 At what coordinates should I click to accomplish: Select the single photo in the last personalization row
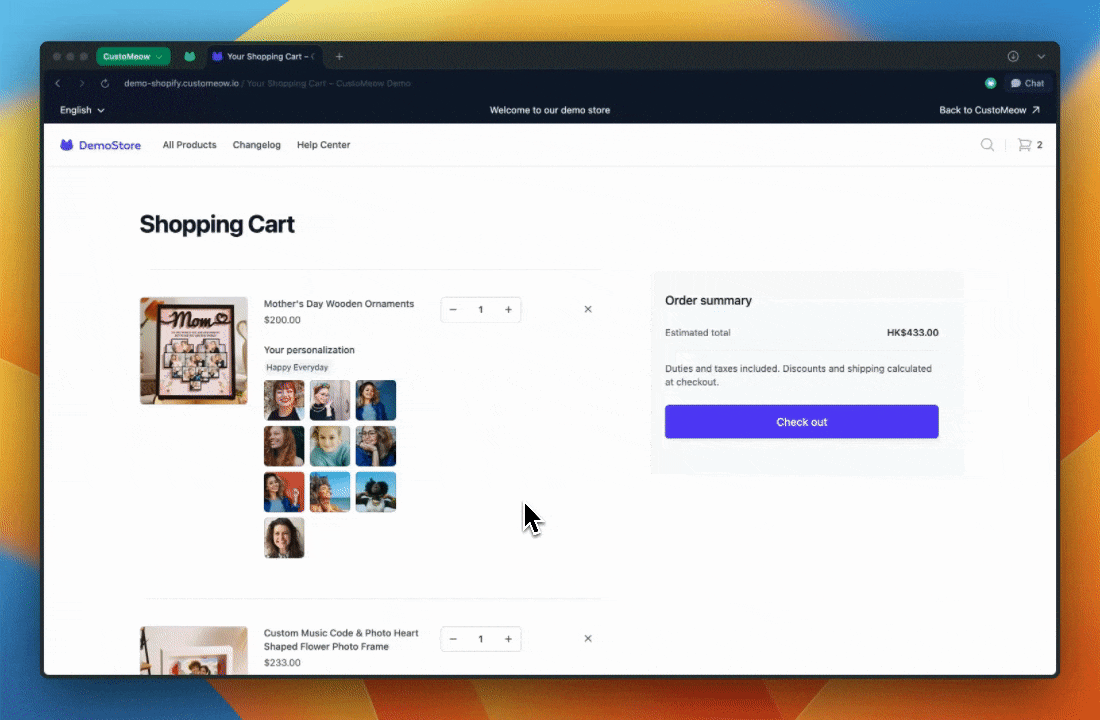[284, 538]
